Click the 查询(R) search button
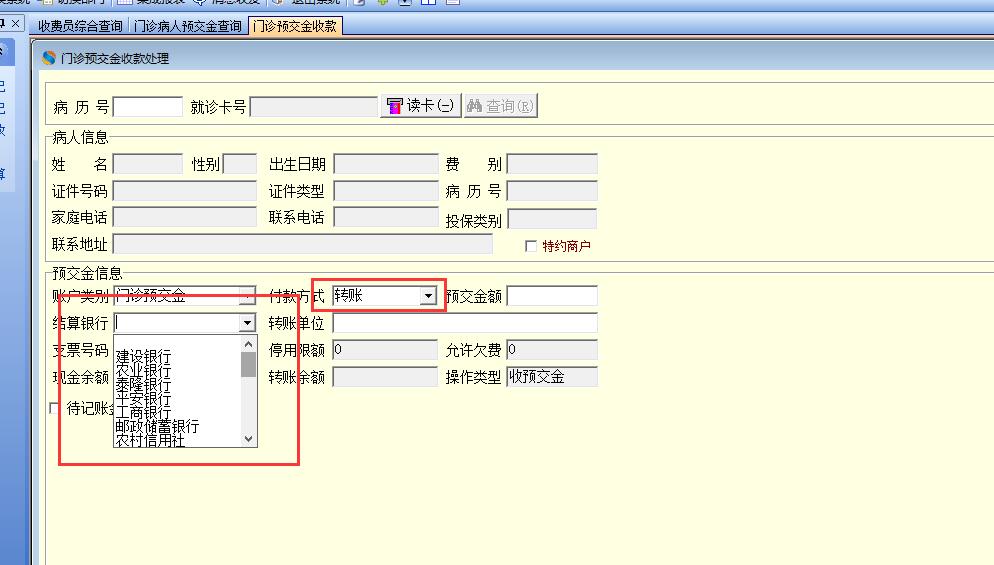Image resolution: width=994 pixels, height=565 pixels. click(501, 106)
